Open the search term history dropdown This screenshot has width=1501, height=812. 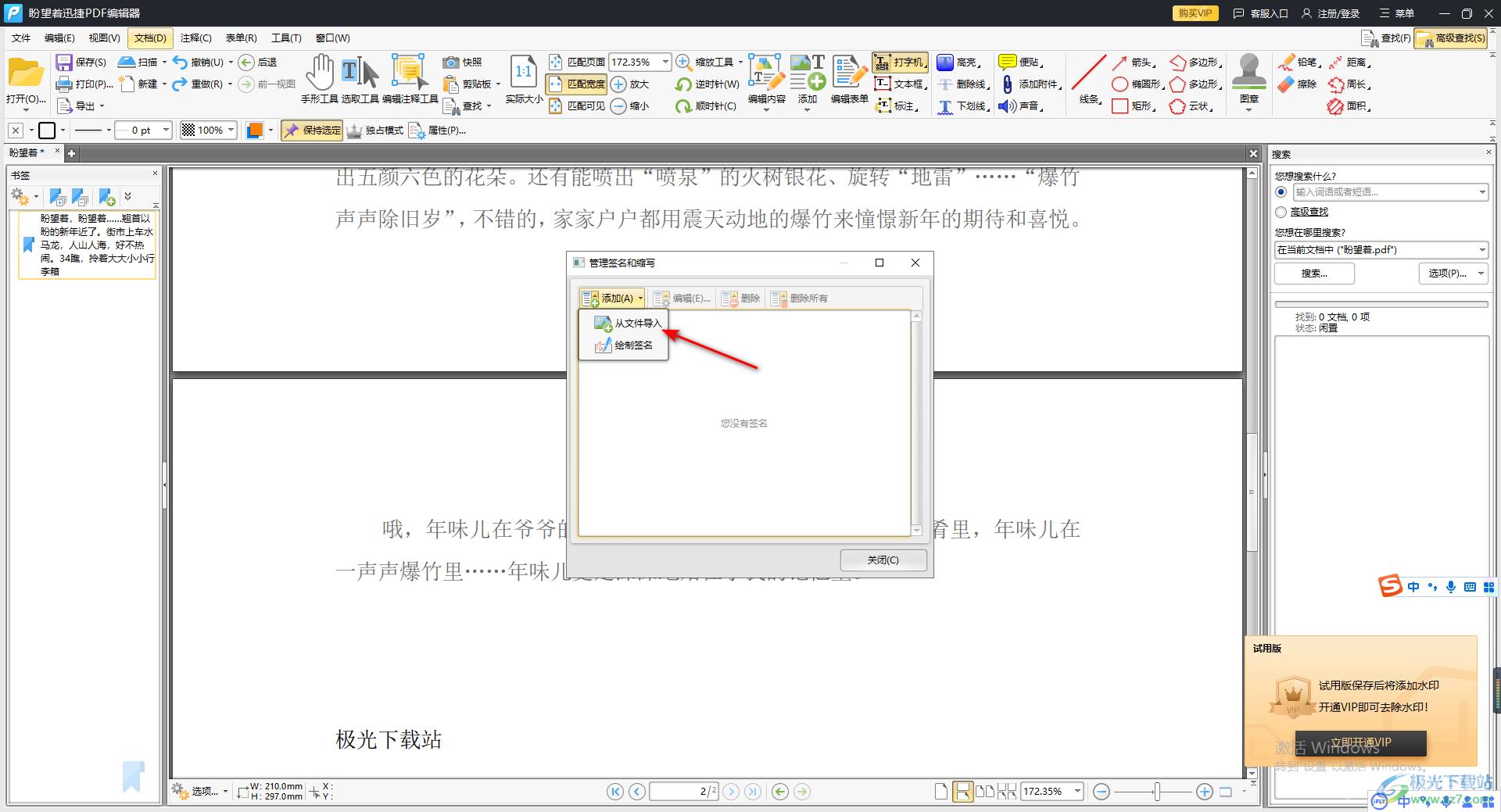point(1482,192)
